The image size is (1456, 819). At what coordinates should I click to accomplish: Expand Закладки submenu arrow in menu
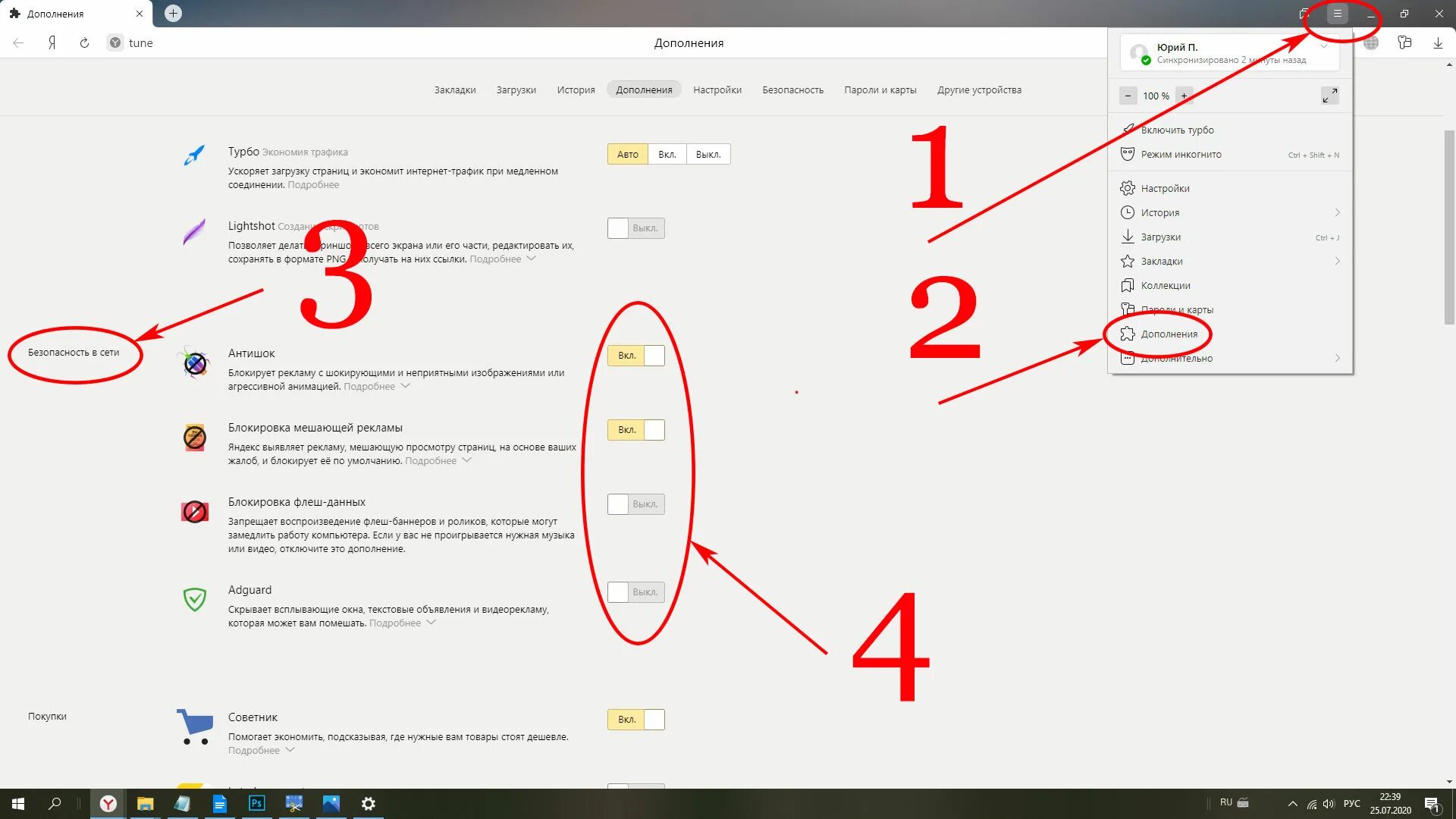[x=1337, y=261]
